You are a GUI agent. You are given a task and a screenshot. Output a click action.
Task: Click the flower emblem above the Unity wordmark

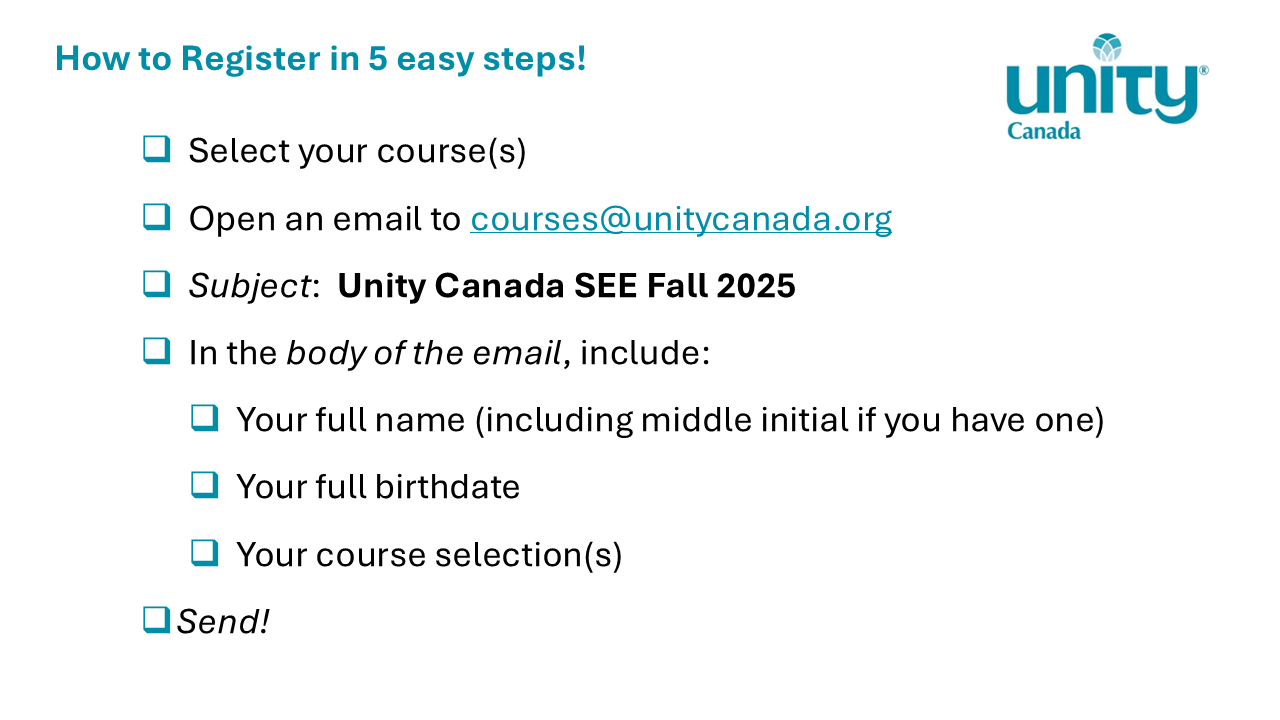tap(1107, 47)
